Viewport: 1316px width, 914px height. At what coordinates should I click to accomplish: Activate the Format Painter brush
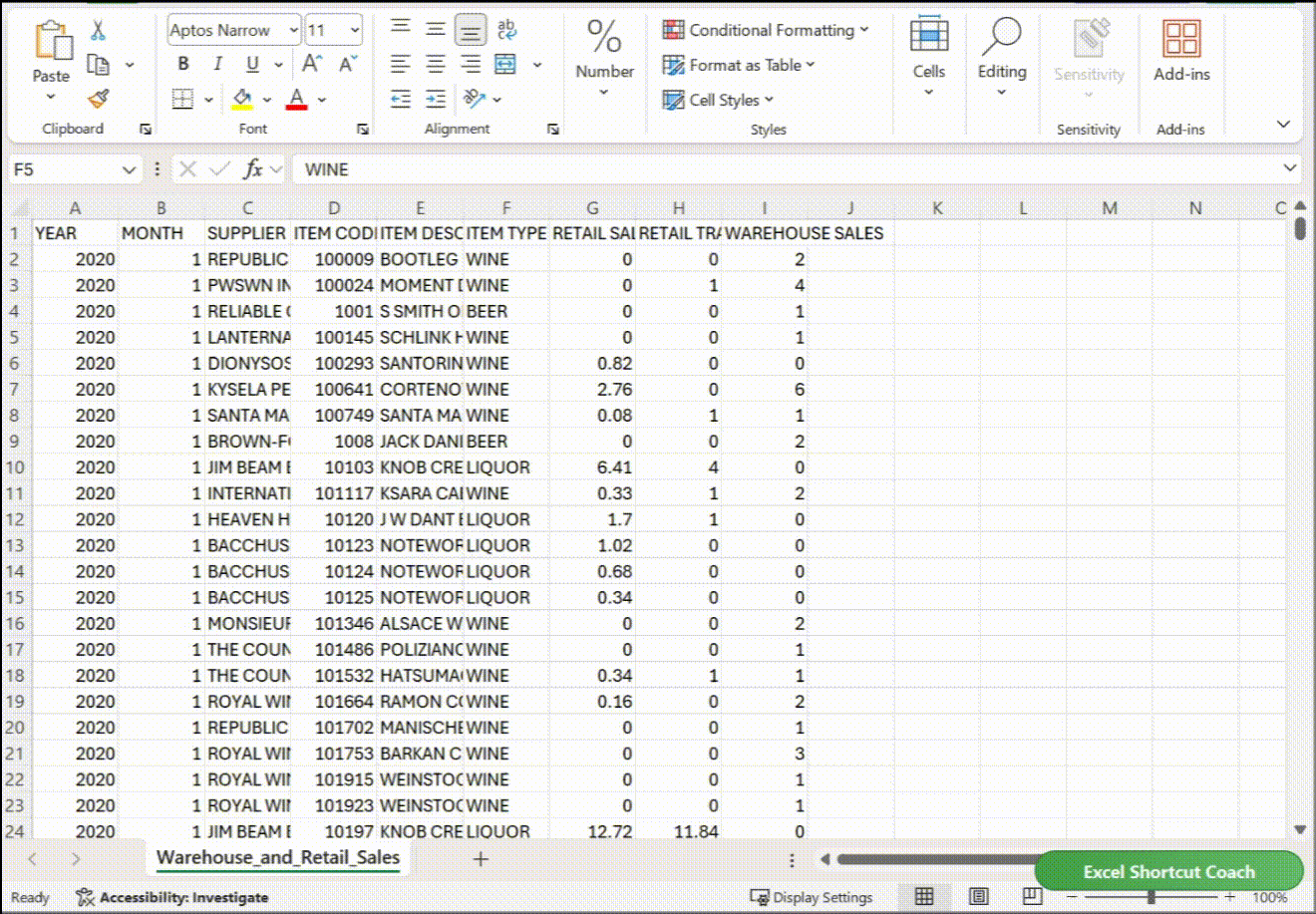pos(98,99)
